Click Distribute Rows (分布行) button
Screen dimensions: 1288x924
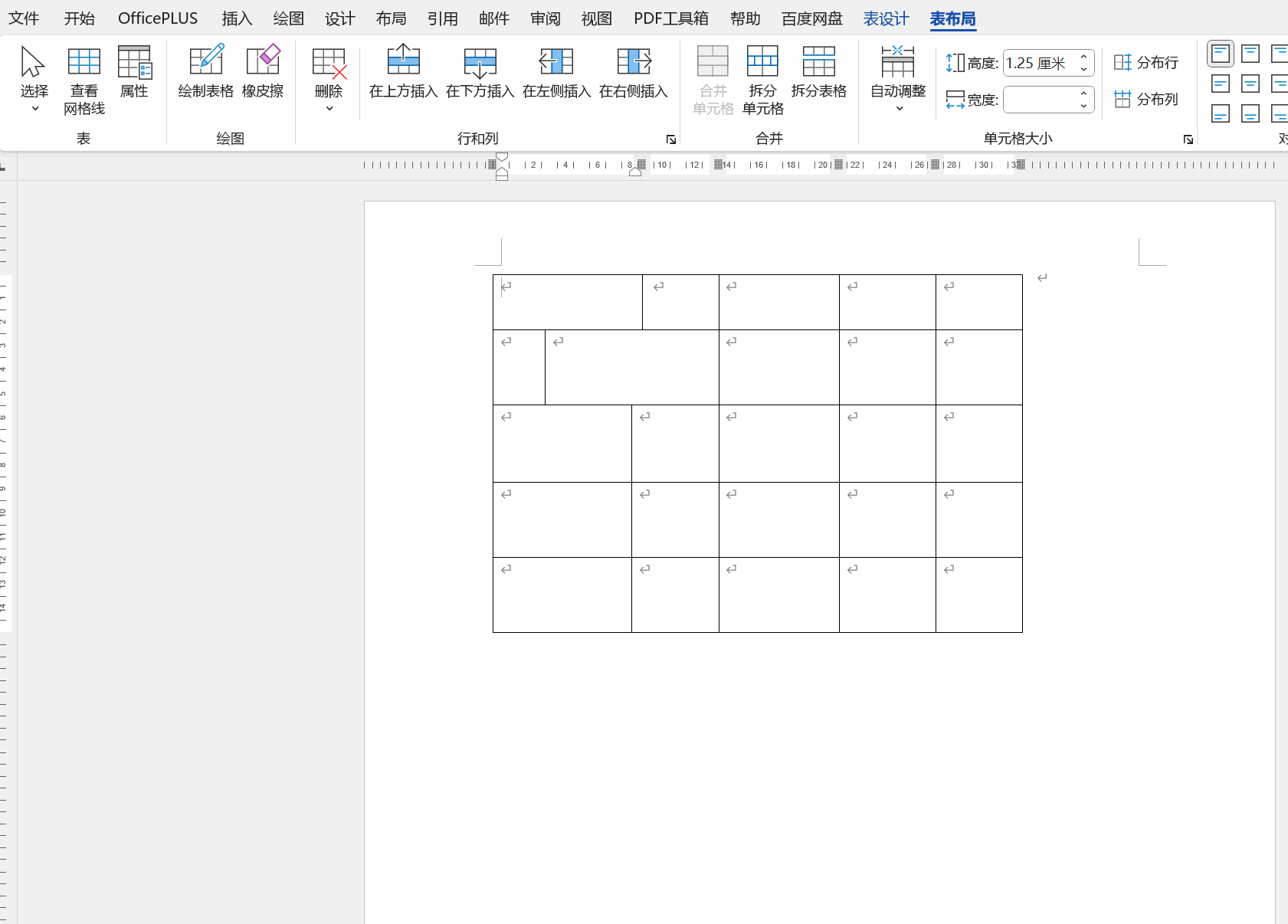pyautogui.click(x=1146, y=63)
